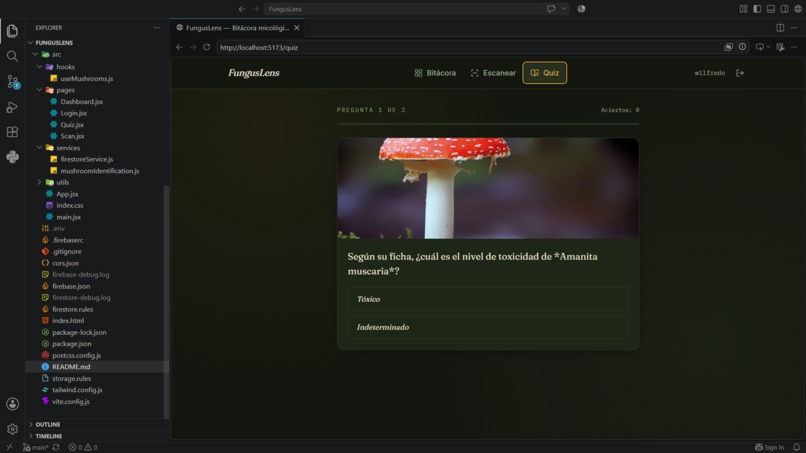Open notifications bell in status bar

point(796,447)
